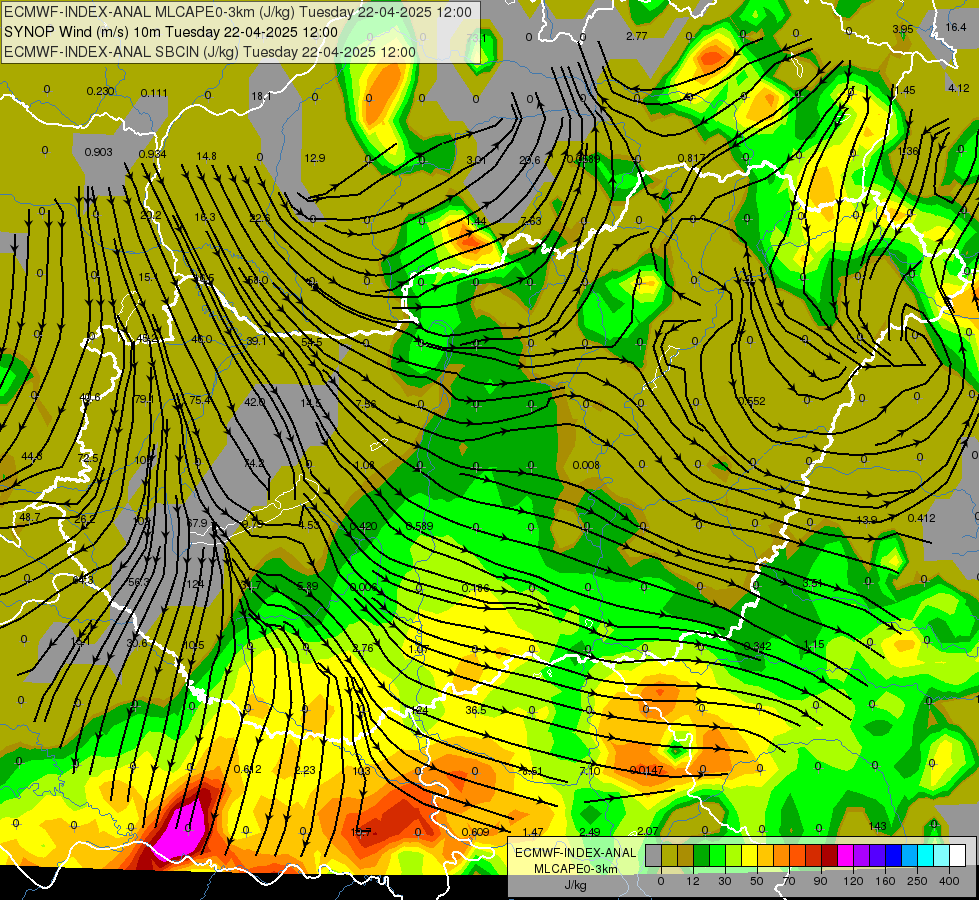Select the dark green legend swatch
Screen dimensions: 979x900
702,855
